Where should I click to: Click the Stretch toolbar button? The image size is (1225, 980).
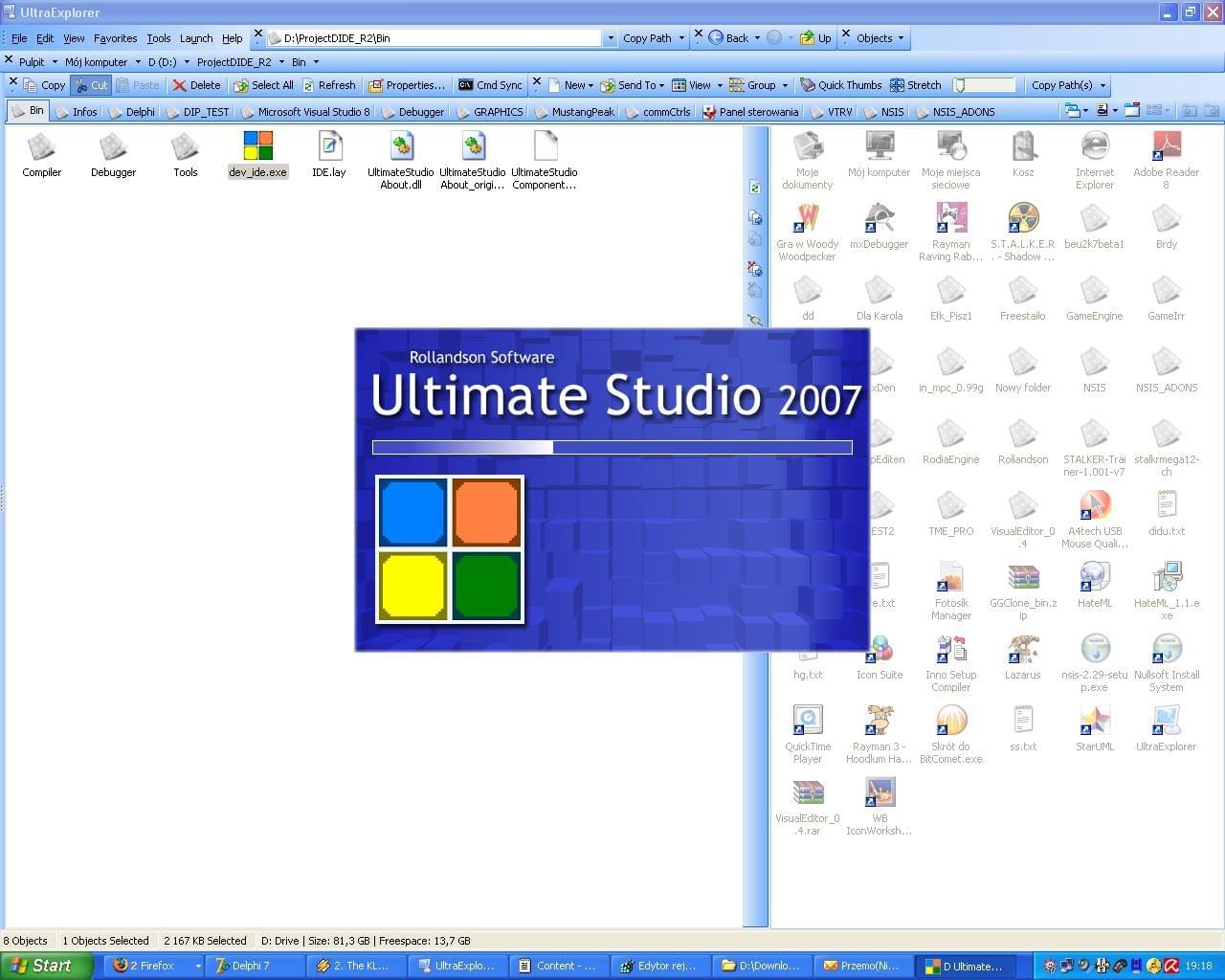point(916,85)
